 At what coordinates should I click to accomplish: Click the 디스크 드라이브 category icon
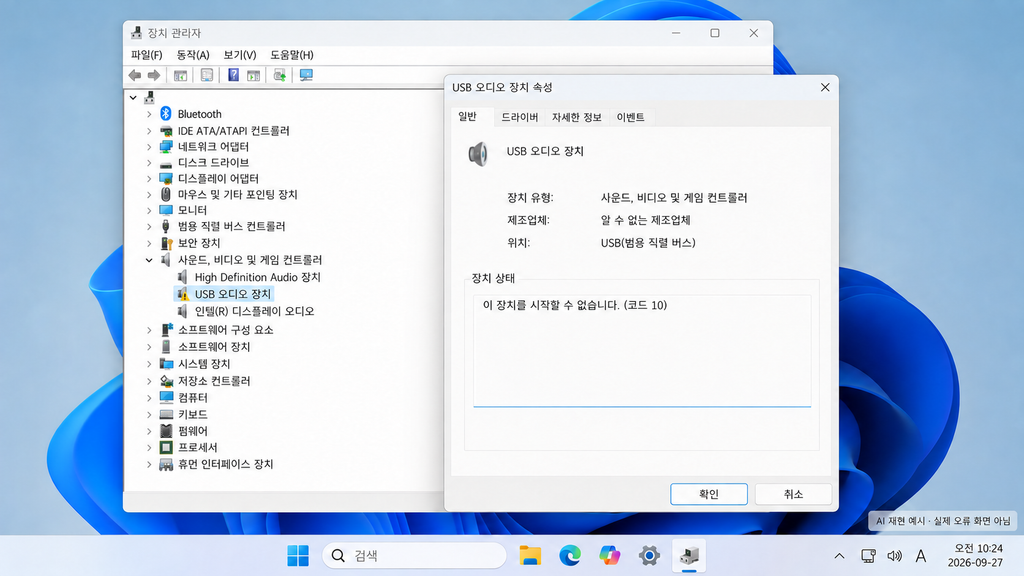166,163
